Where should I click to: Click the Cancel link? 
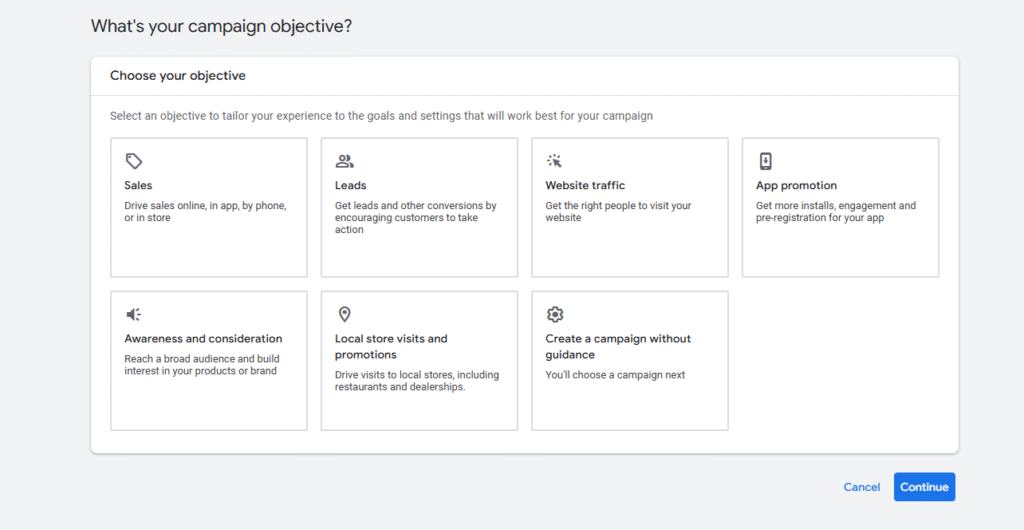click(x=861, y=487)
